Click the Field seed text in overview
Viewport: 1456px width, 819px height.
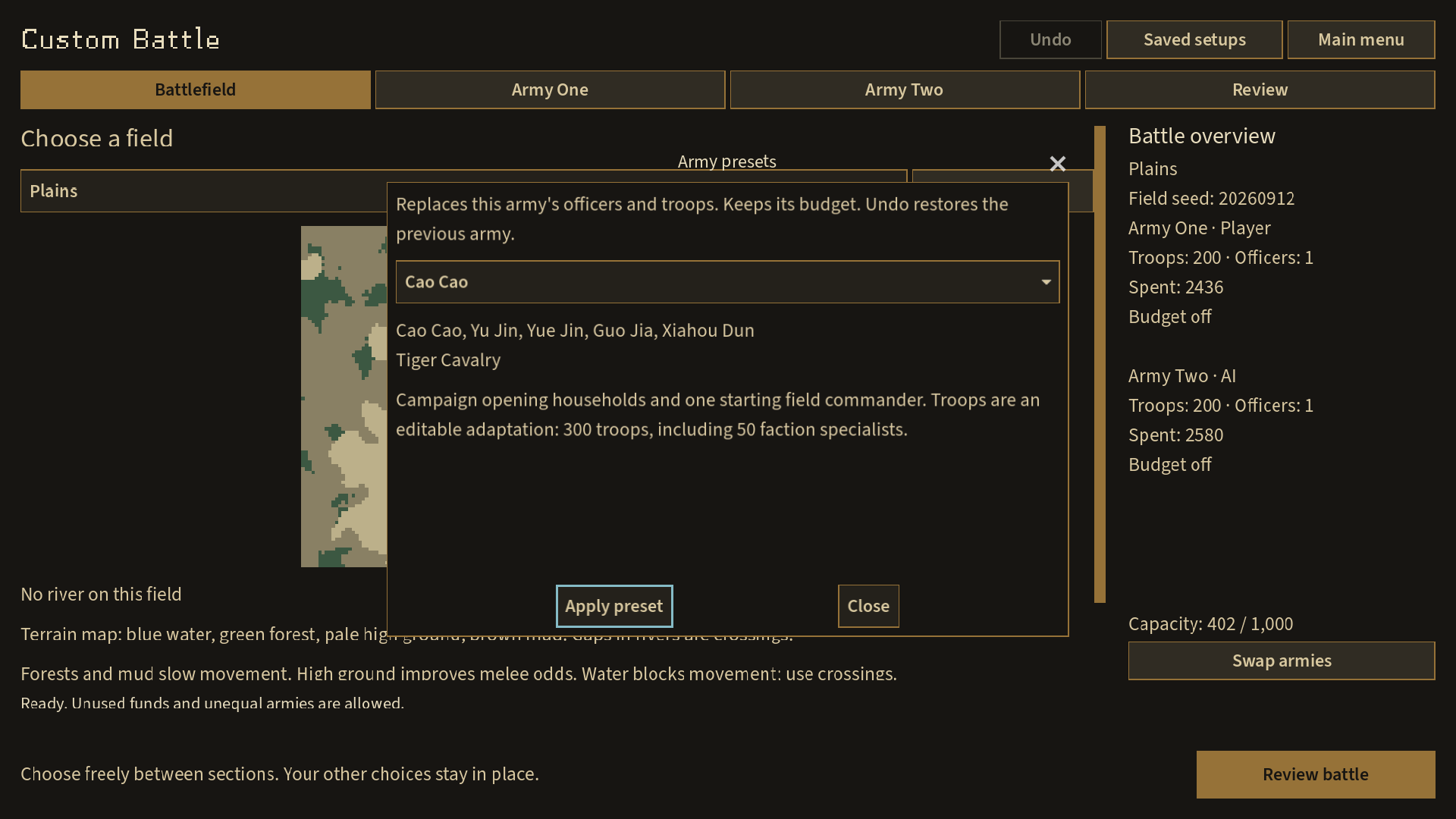click(x=1211, y=199)
